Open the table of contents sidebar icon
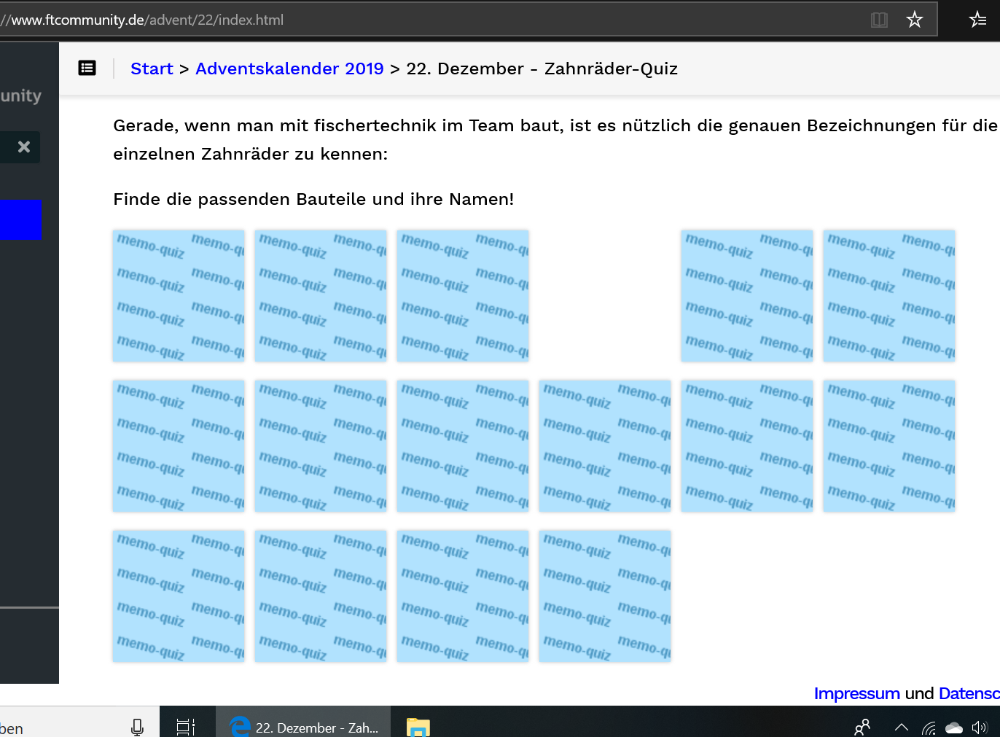Viewport: 1000px width, 737px height. 87,68
